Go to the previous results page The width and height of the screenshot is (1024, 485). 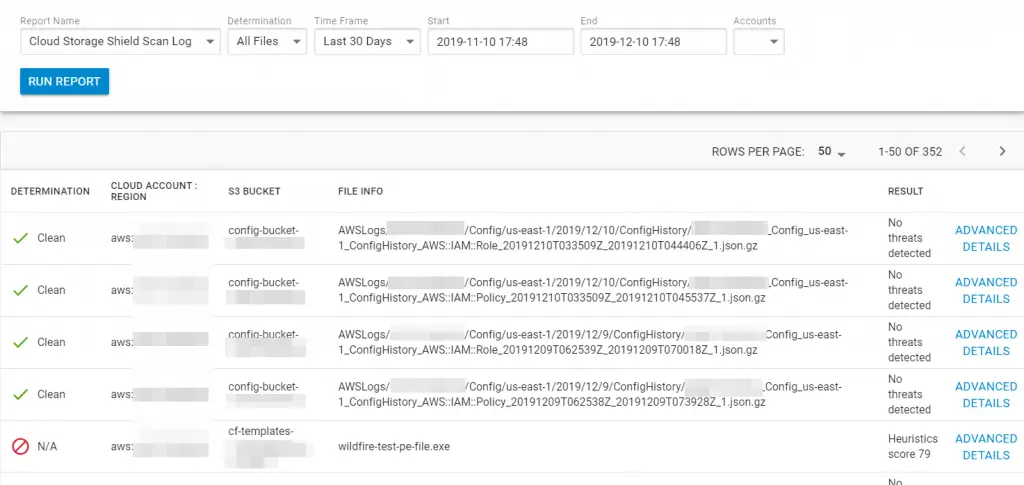tap(962, 151)
